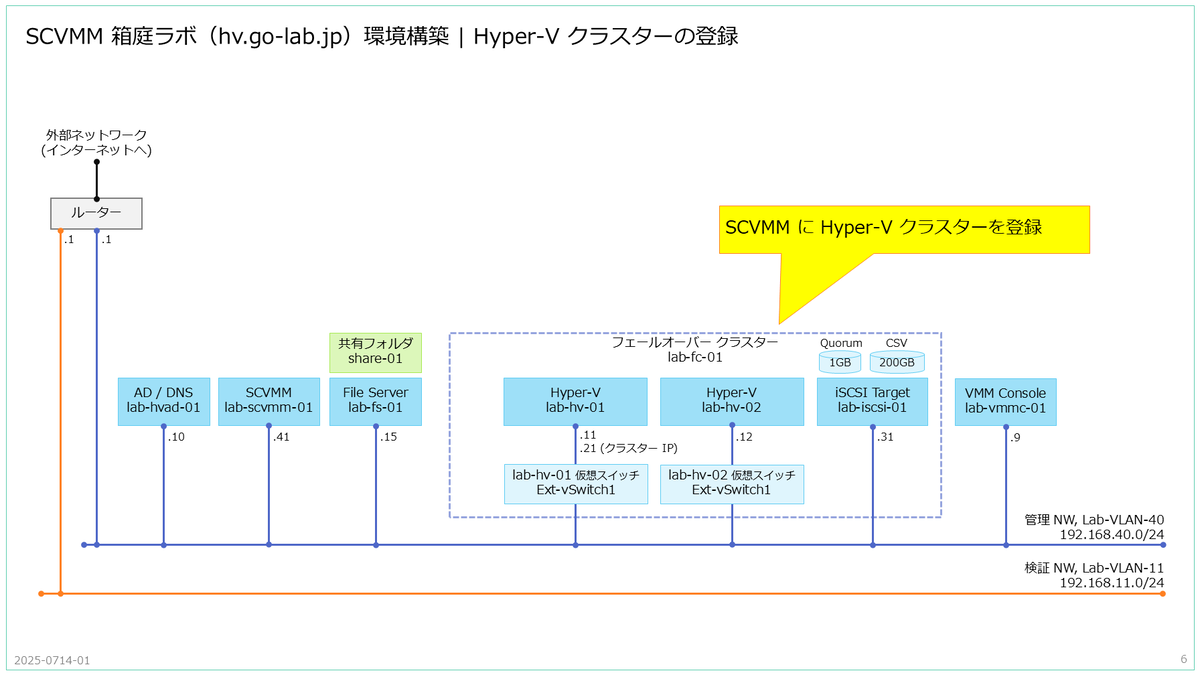Click the .9 address label
The height and width of the screenshot is (675, 1200).
point(1015,437)
